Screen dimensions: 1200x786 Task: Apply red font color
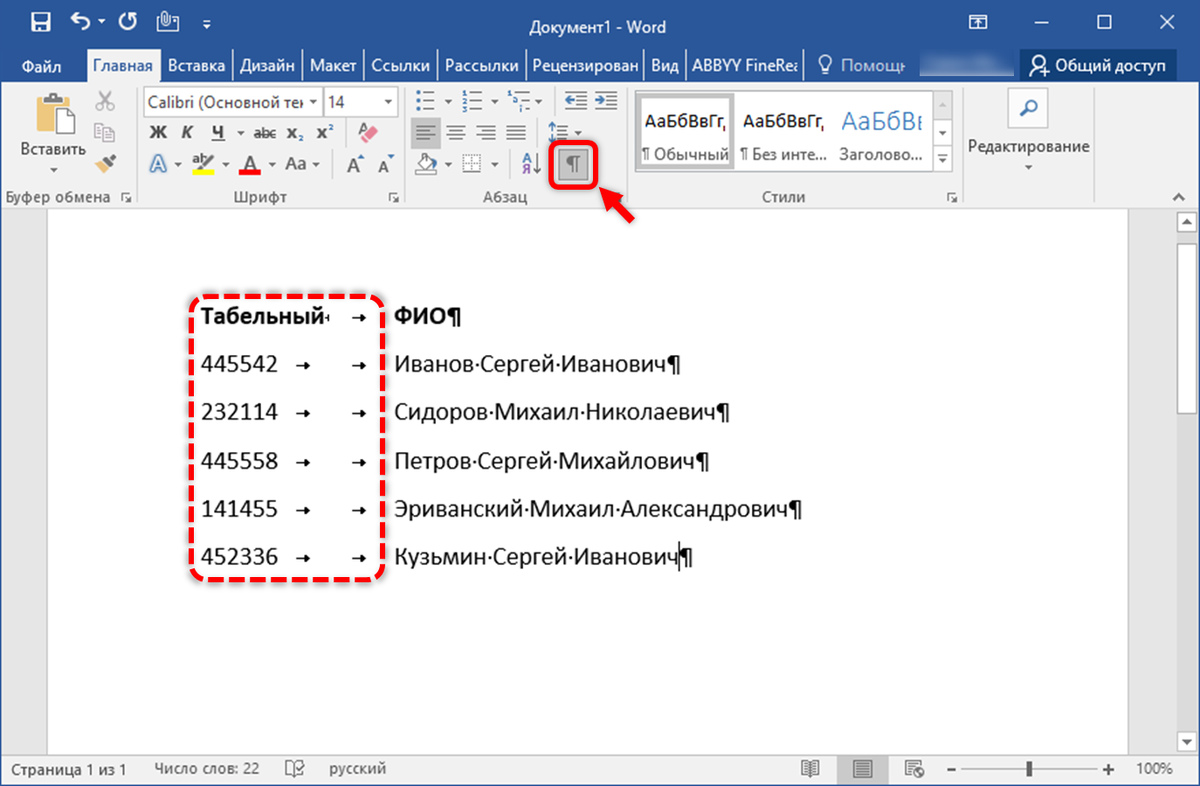(249, 164)
